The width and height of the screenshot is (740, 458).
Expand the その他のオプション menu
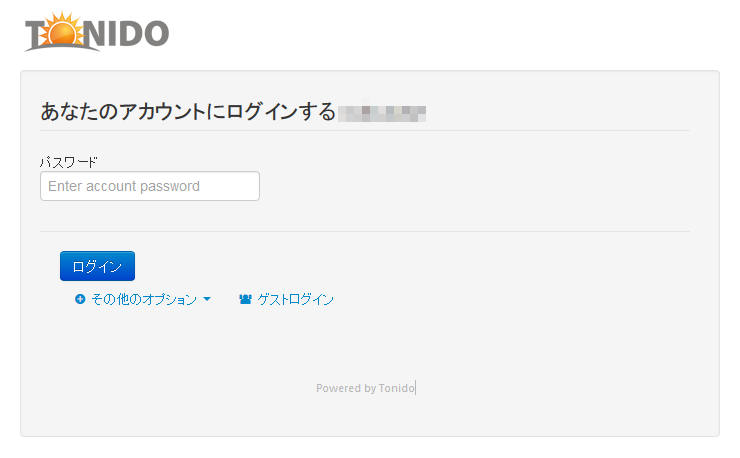[x=143, y=299]
